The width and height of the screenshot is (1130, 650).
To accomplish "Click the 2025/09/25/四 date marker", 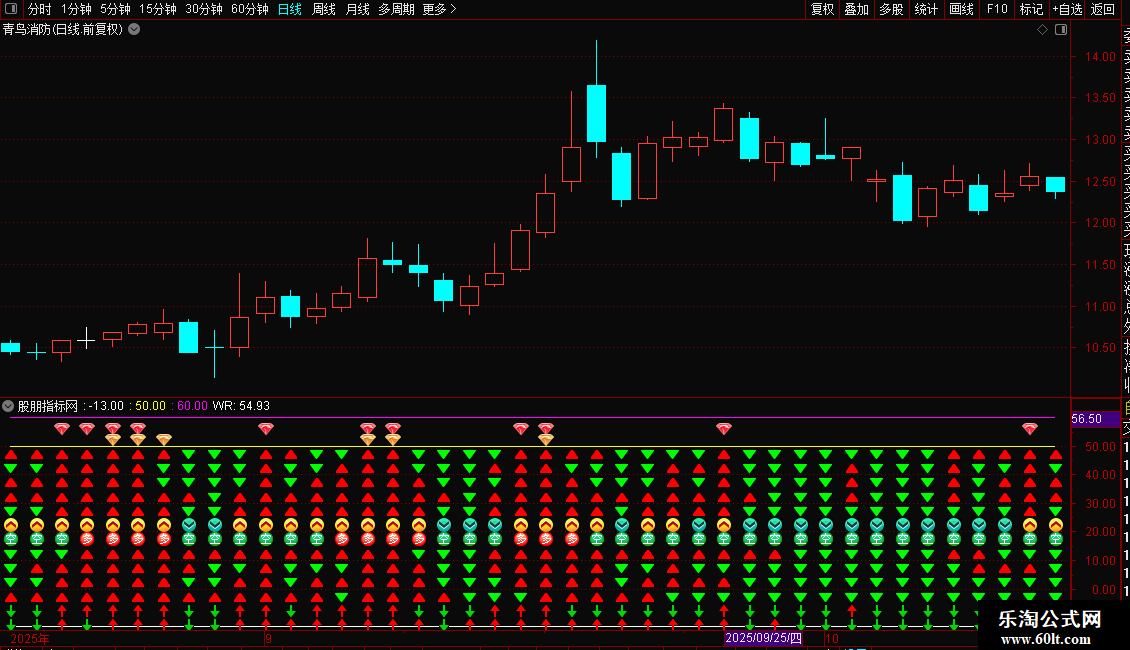I will [763, 638].
